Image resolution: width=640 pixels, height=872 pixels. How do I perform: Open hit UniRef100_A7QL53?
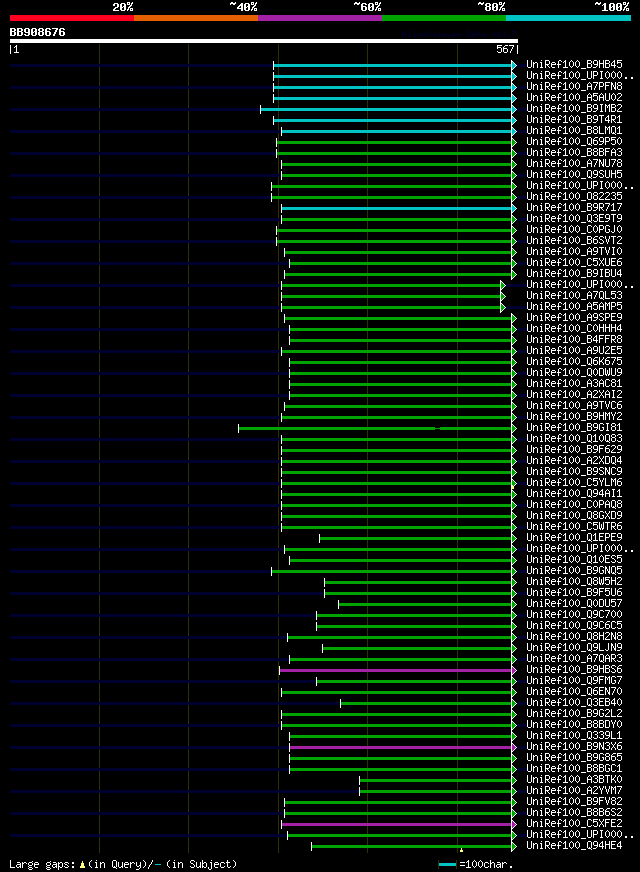coord(574,295)
